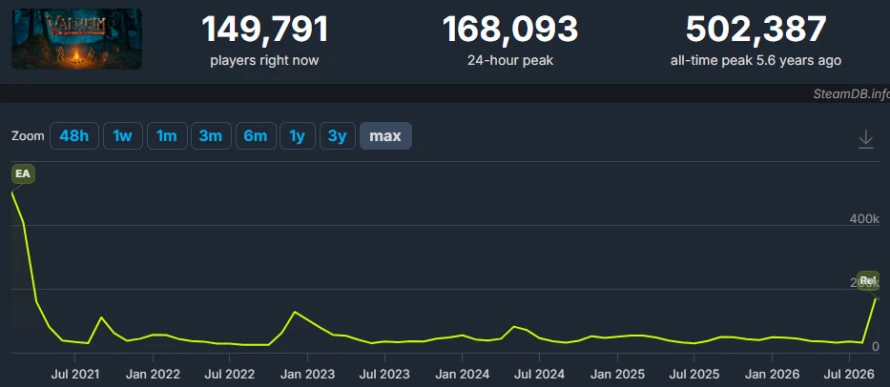Screen dimensions: 890x387
Task: Click the Rel release chart marker
Action: [868, 280]
